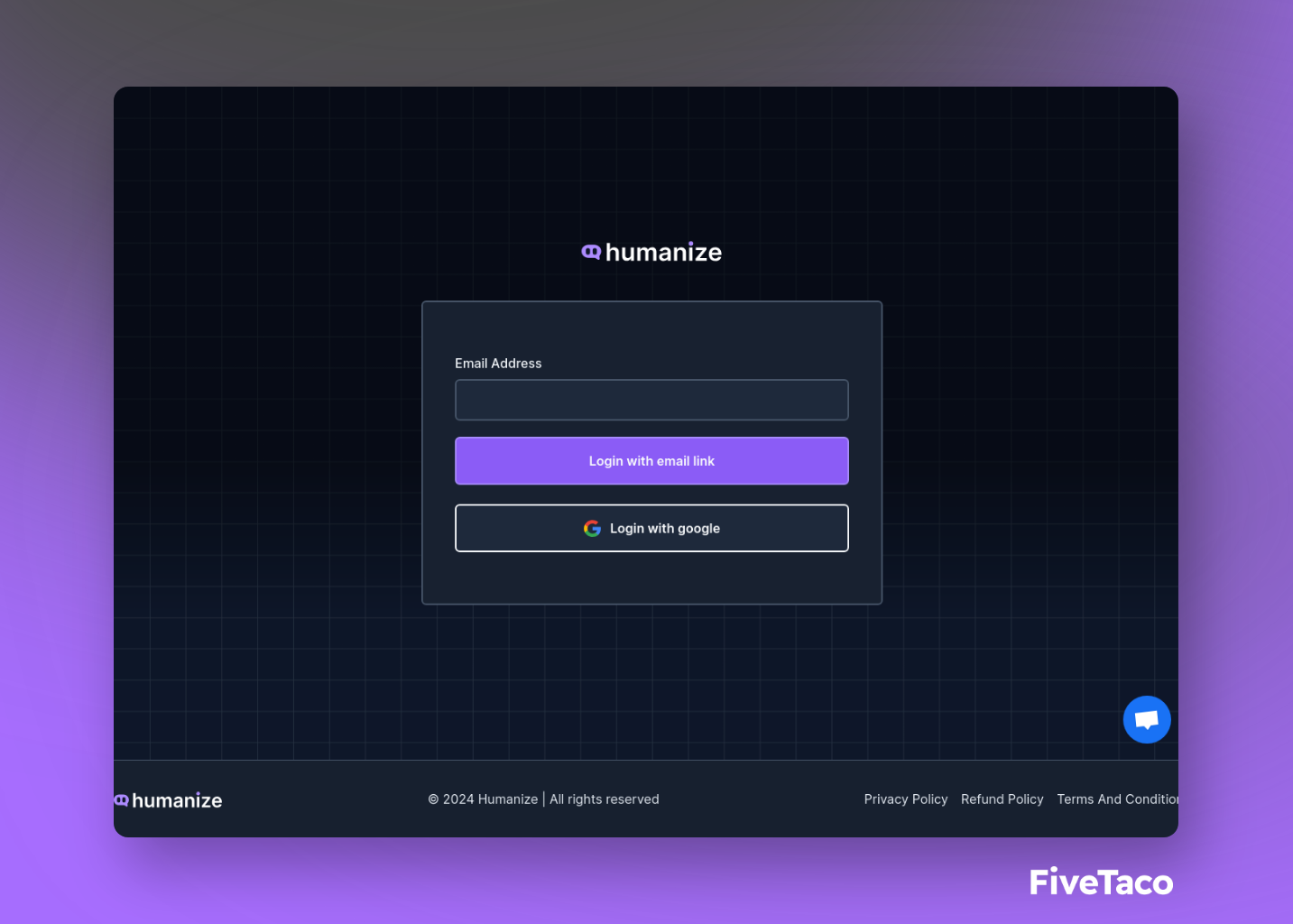Open the blue chat support bubble
Screen dimensions: 1293x924
[1147, 719]
